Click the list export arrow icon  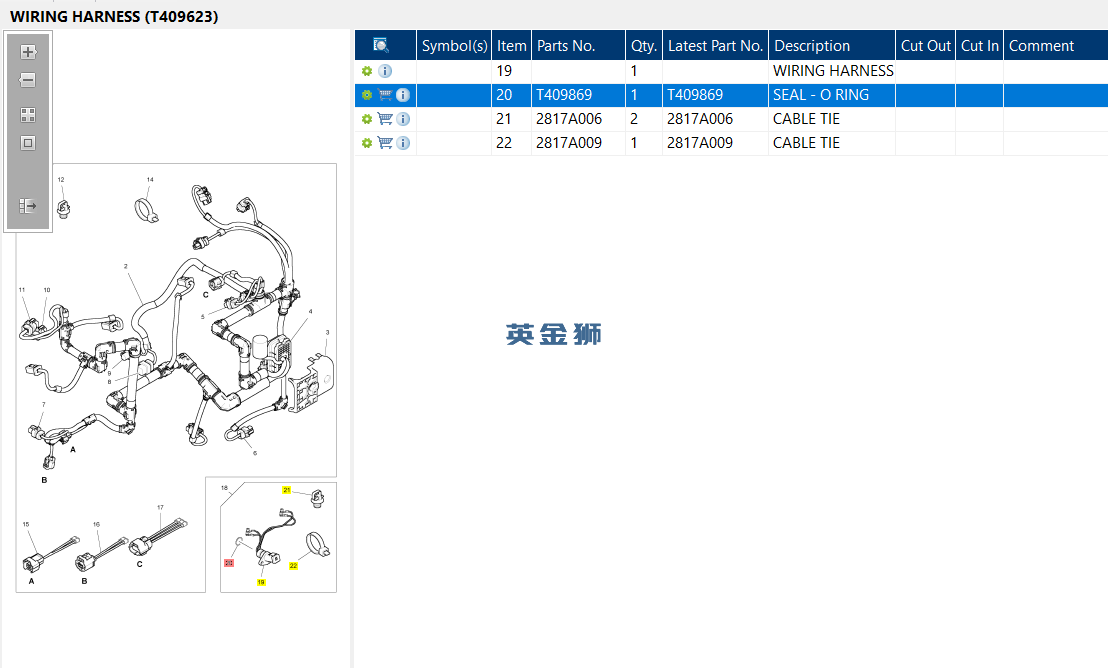pos(28,206)
